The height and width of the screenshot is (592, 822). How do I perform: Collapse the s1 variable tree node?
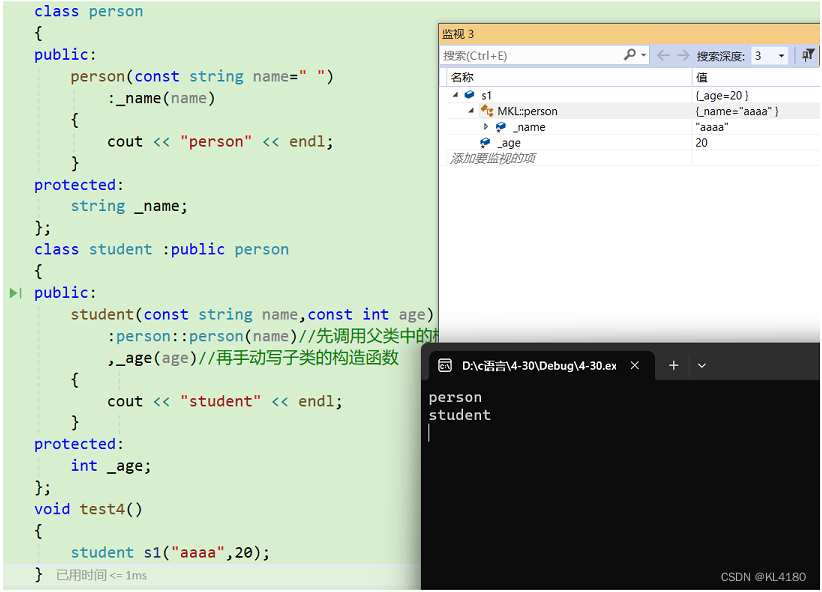(x=455, y=95)
